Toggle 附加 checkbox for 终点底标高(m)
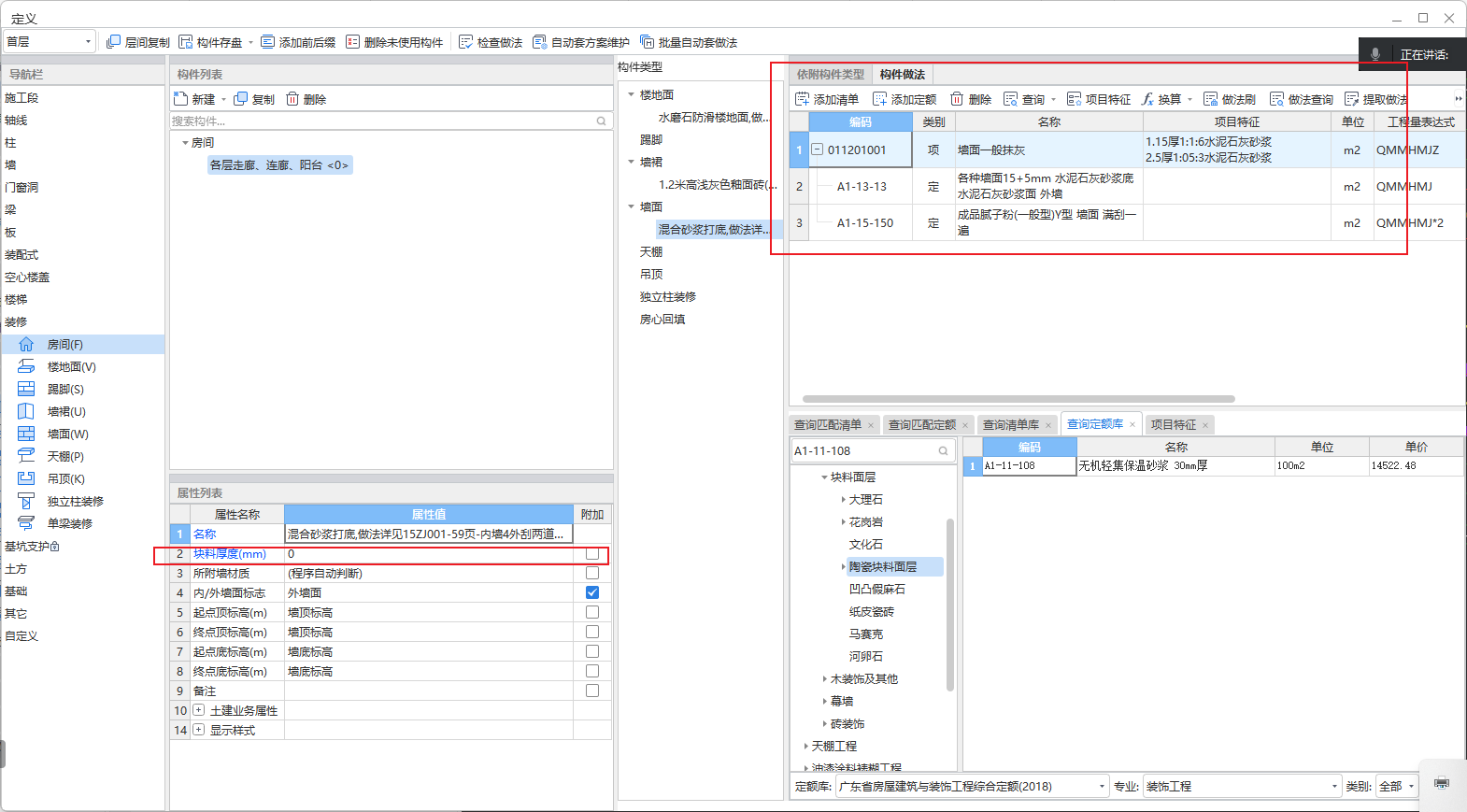 coord(591,671)
